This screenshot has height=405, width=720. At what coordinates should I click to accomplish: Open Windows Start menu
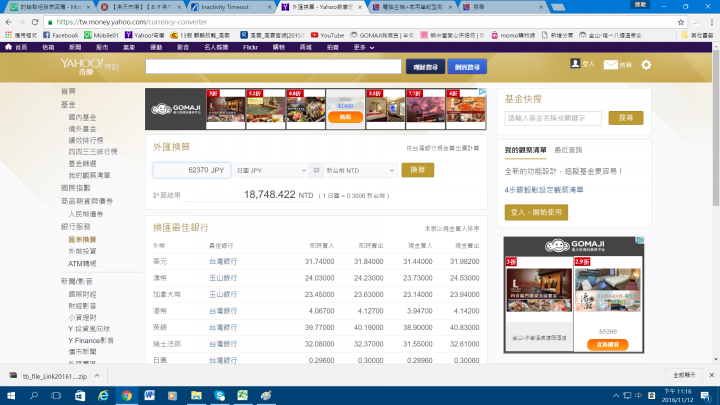click(11, 395)
